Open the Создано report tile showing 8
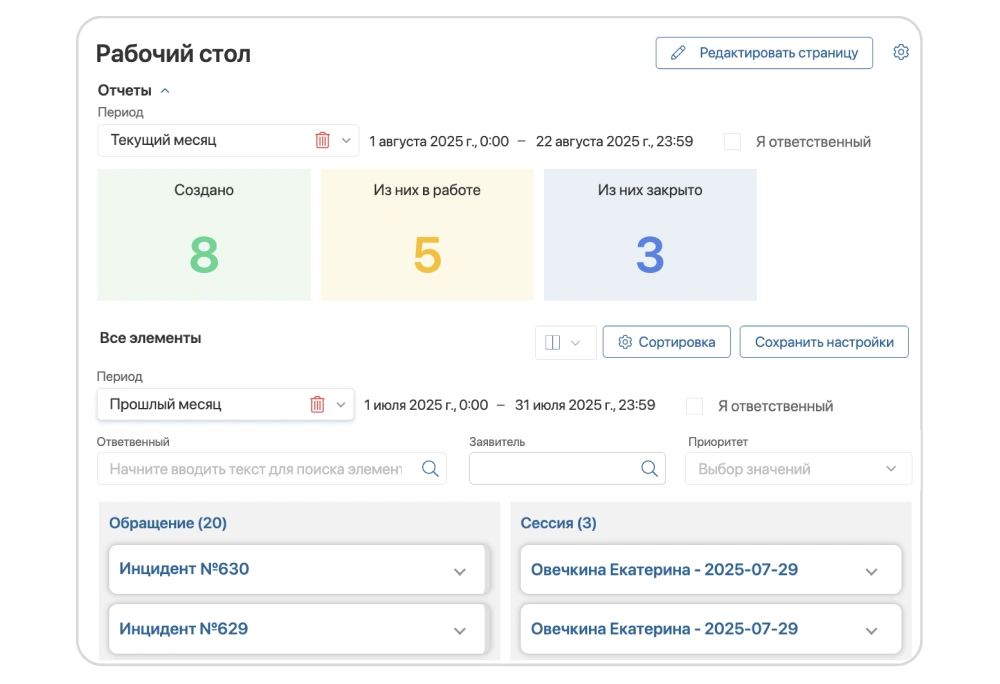 tap(204, 235)
